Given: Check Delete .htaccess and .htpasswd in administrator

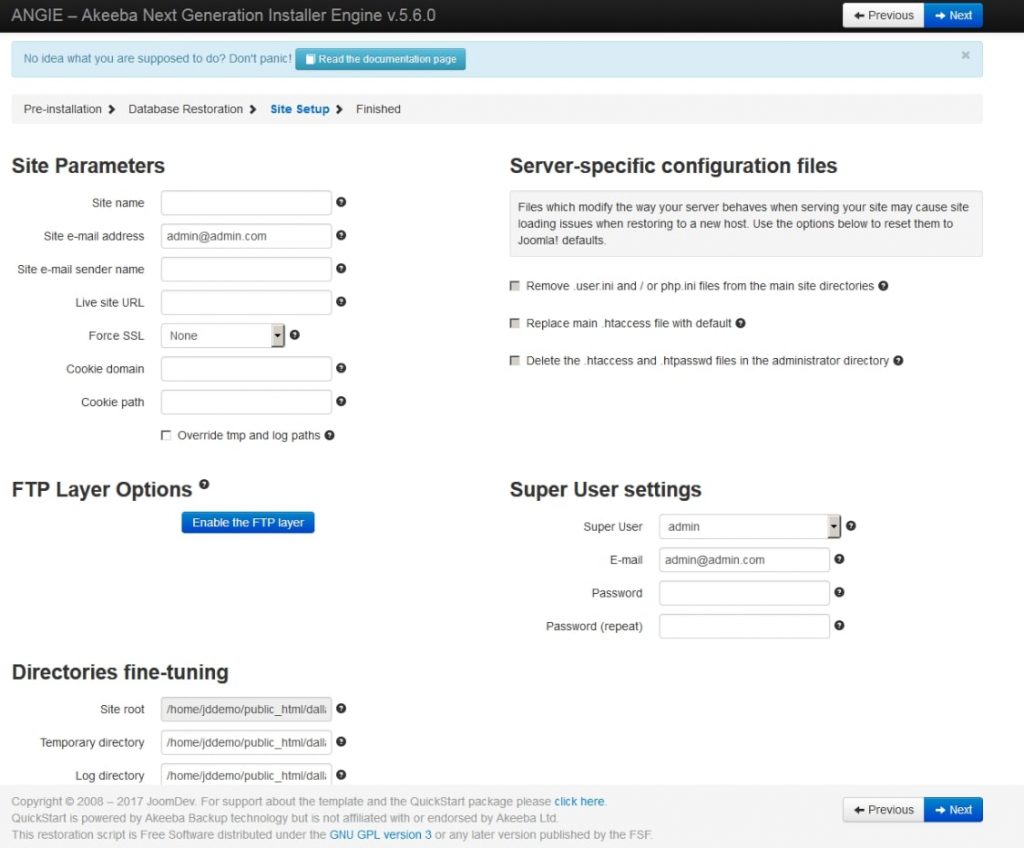Looking at the screenshot, I should 515,360.
